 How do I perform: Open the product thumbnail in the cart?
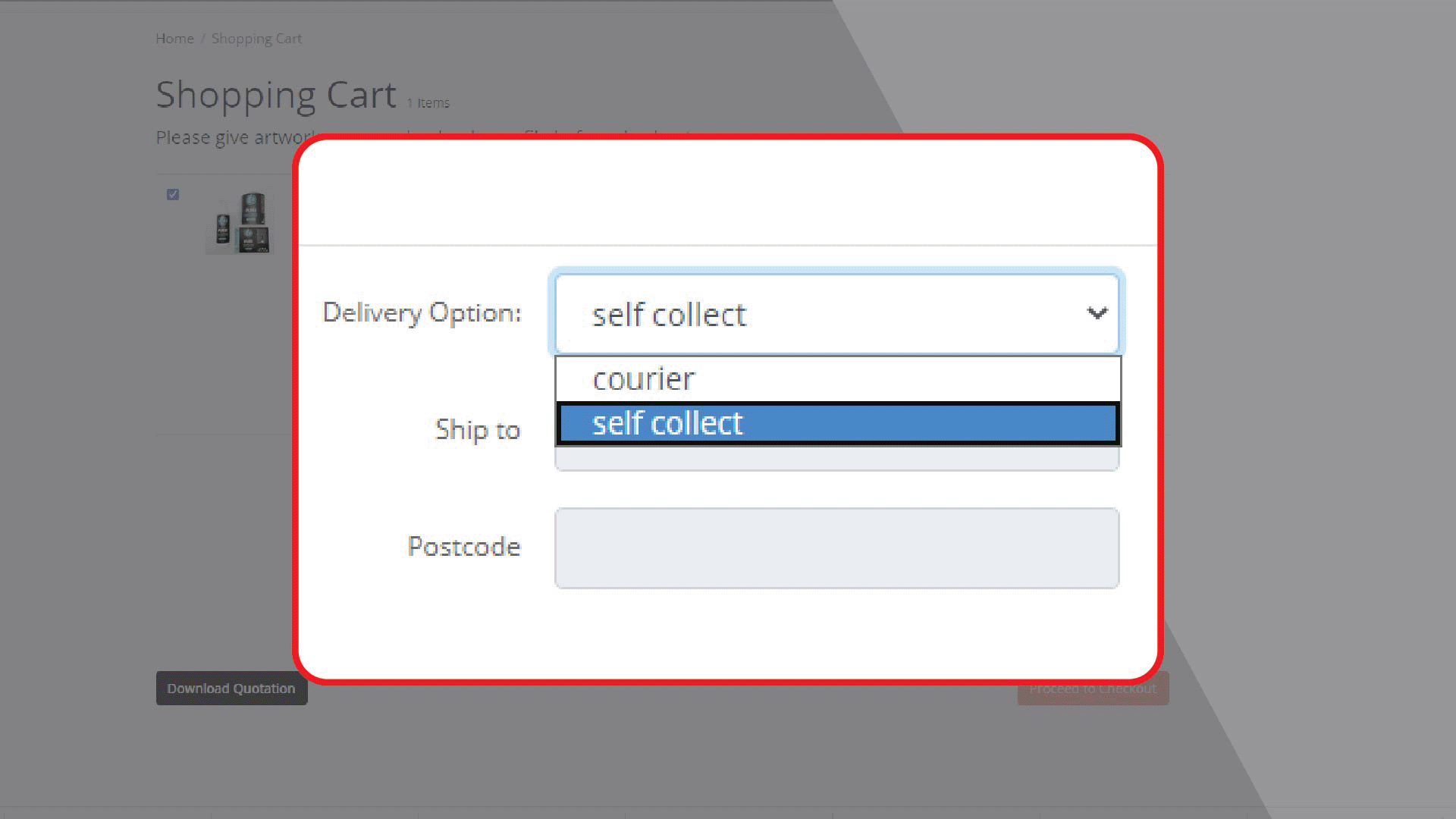pos(240,222)
